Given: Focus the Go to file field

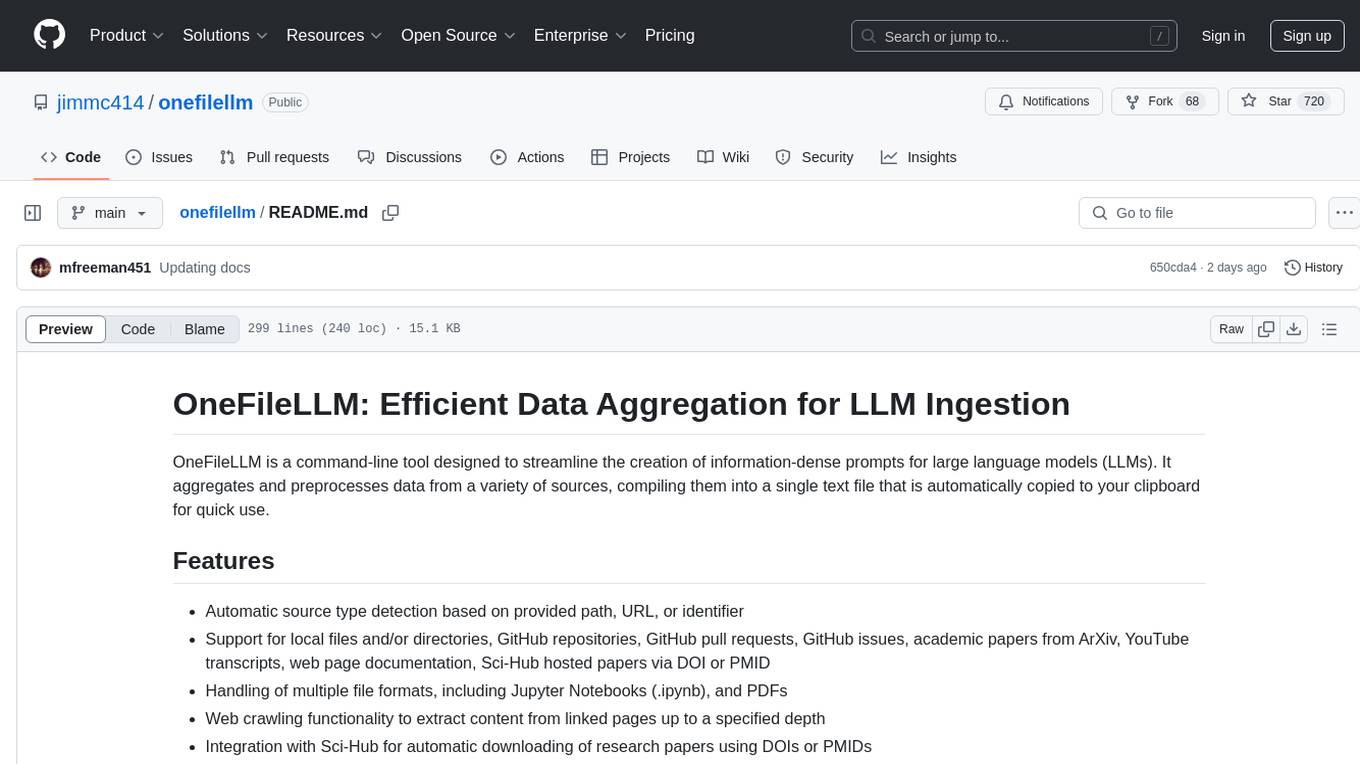Looking at the screenshot, I should (1197, 213).
